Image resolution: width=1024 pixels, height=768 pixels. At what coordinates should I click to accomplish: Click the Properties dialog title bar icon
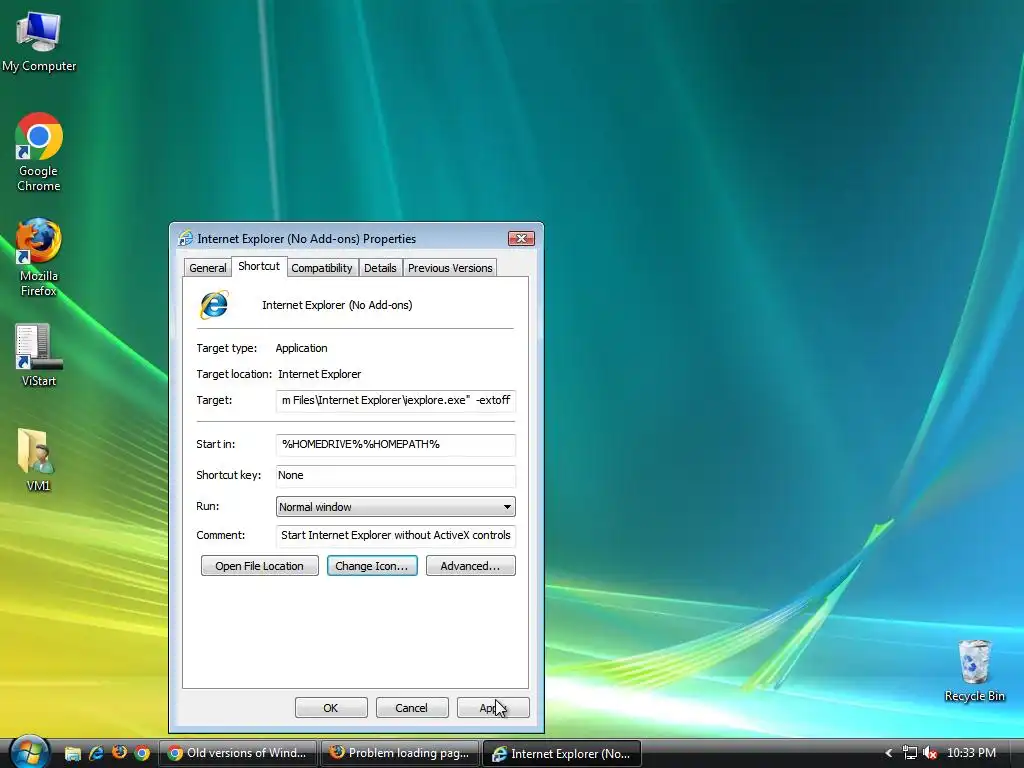tap(186, 238)
